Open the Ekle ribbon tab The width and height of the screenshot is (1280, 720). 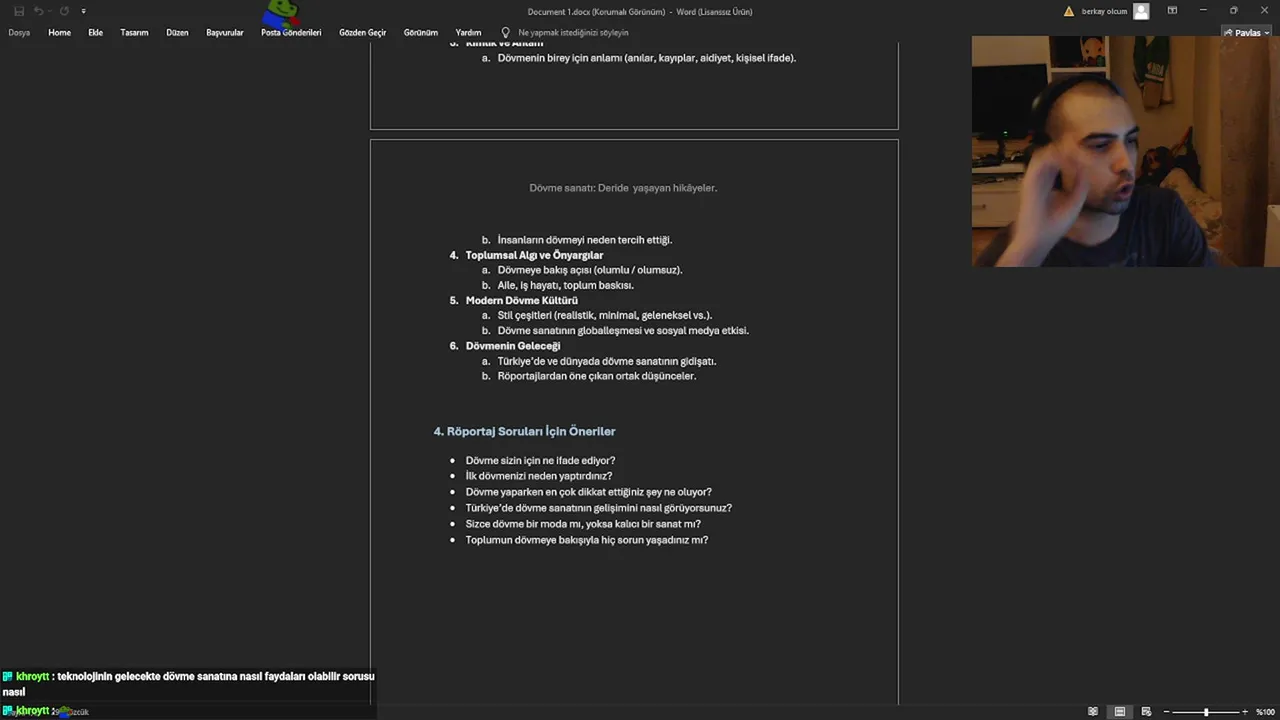tap(95, 32)
